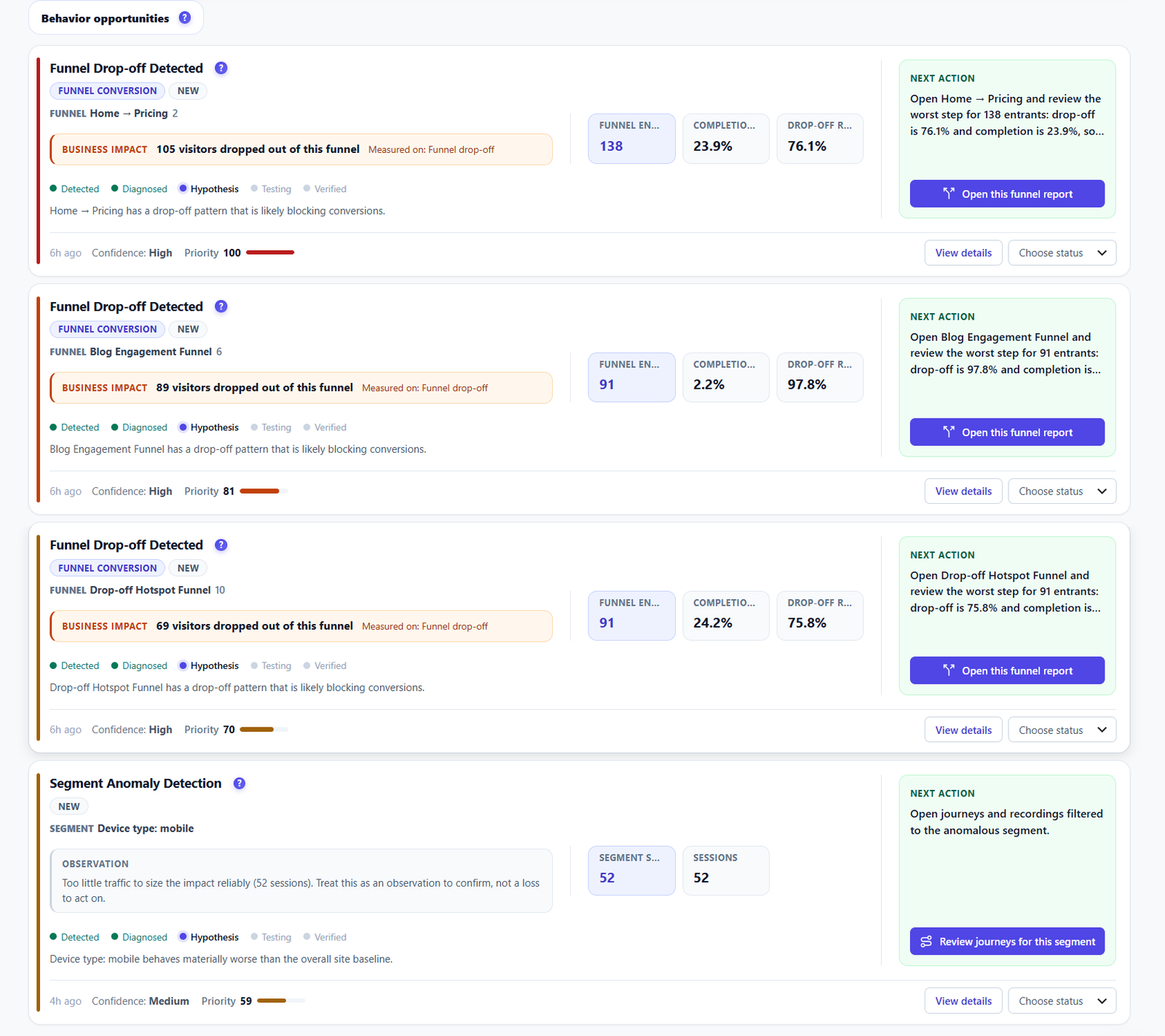Review journeys for this segment
1165x1036 pixels.
1007,941
